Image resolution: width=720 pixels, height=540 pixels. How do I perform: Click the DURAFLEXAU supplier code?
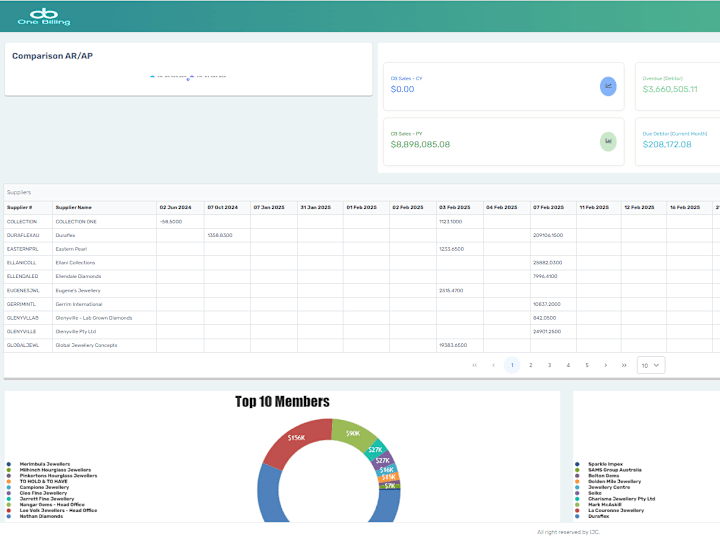pyautogui.click(x=23, y=235)
